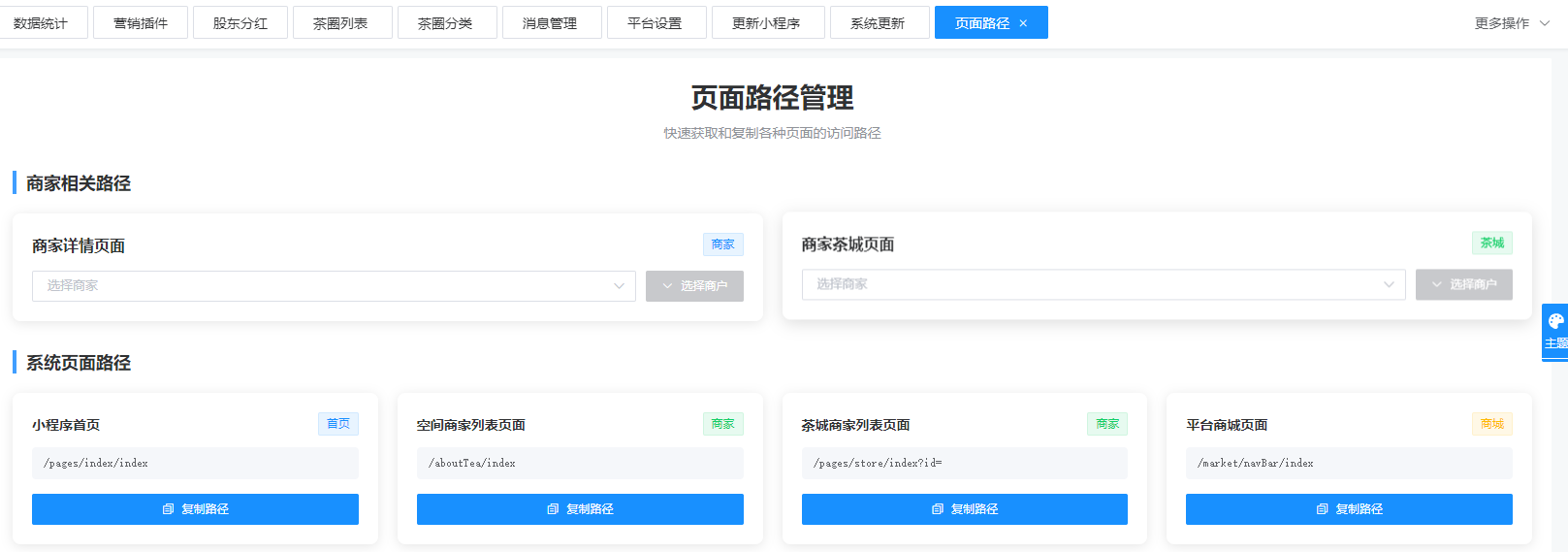Select the 茶圈列表 tab
The image size is (1568, 552).
(340, 23)
